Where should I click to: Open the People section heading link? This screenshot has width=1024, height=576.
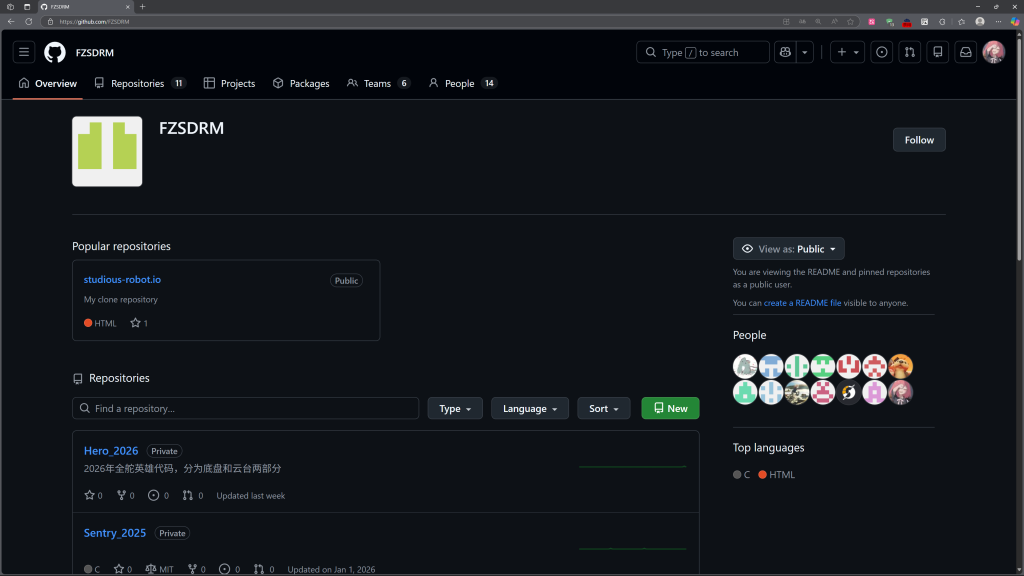749,335
